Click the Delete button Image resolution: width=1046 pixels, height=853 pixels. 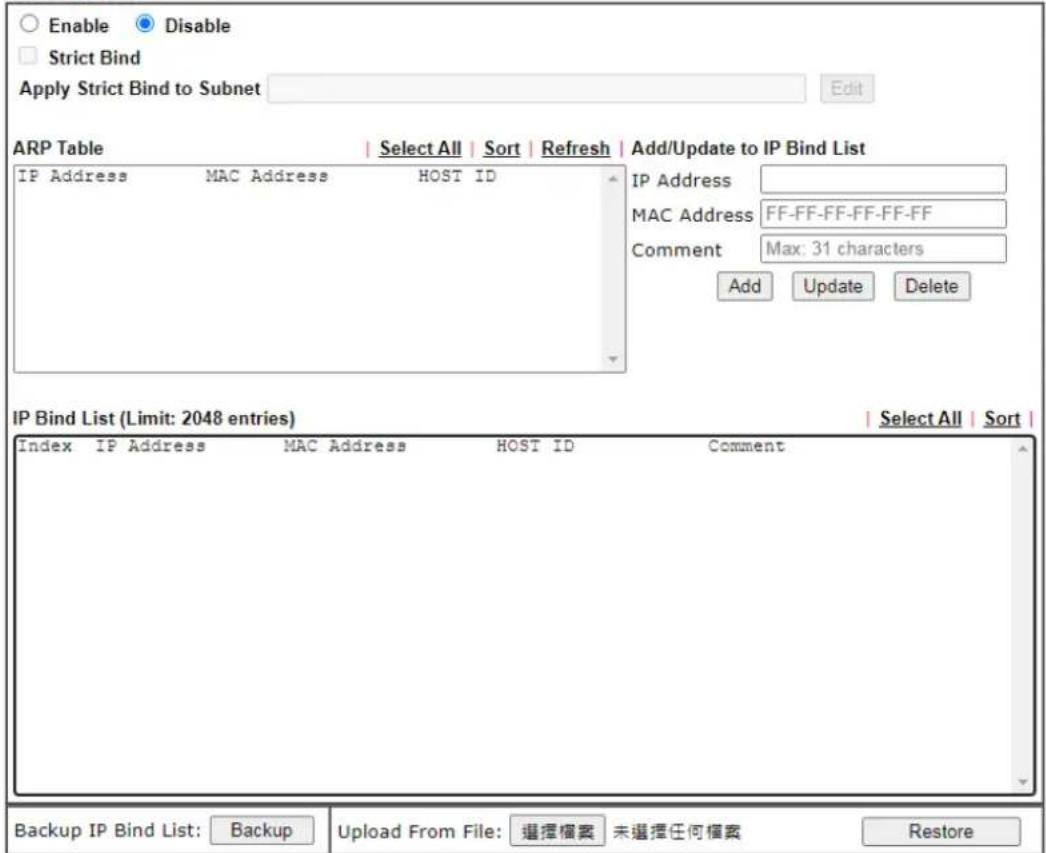[x=931, y=286]
